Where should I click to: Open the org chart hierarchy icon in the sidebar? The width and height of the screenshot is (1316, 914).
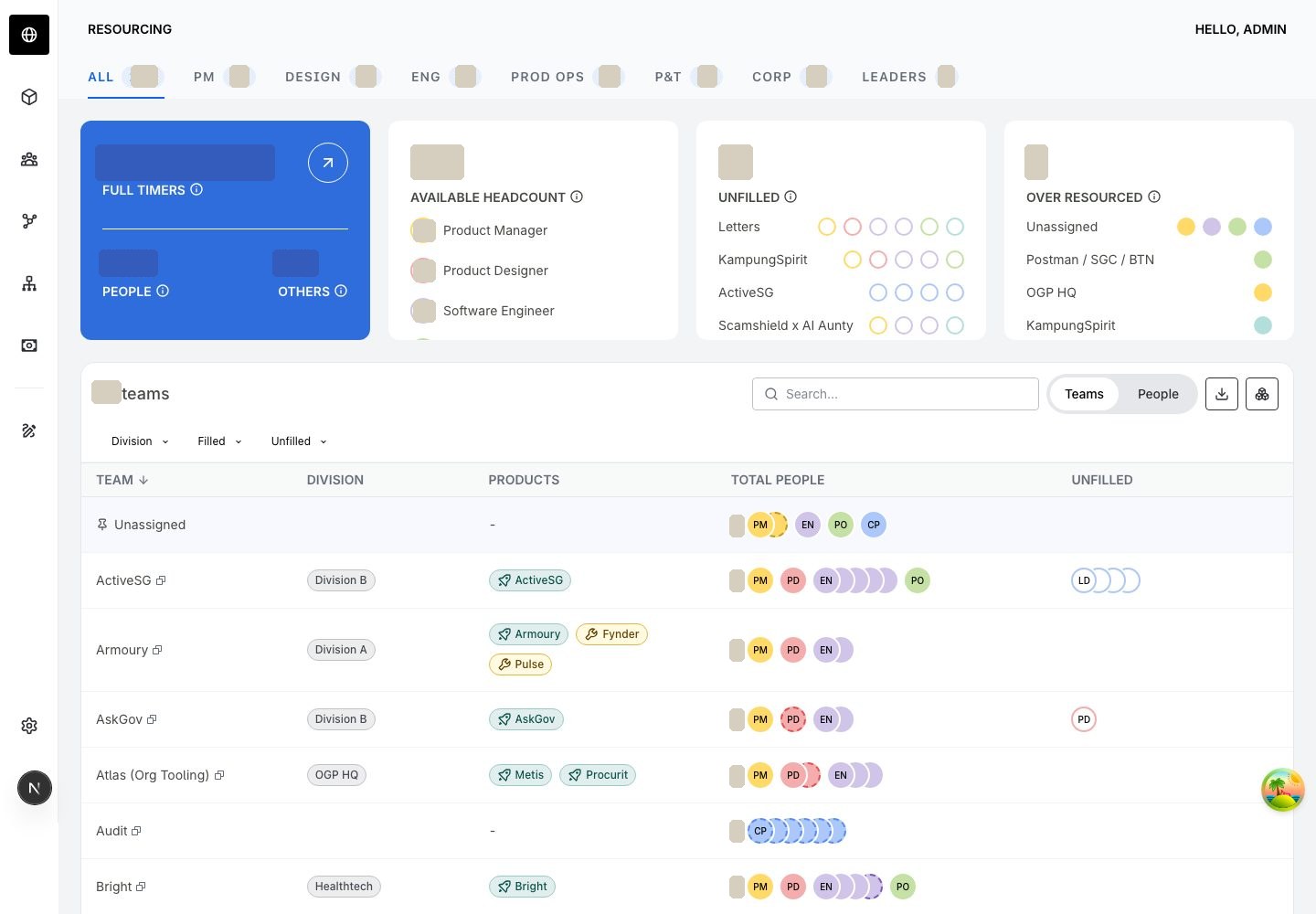click(x=29, y=283)
